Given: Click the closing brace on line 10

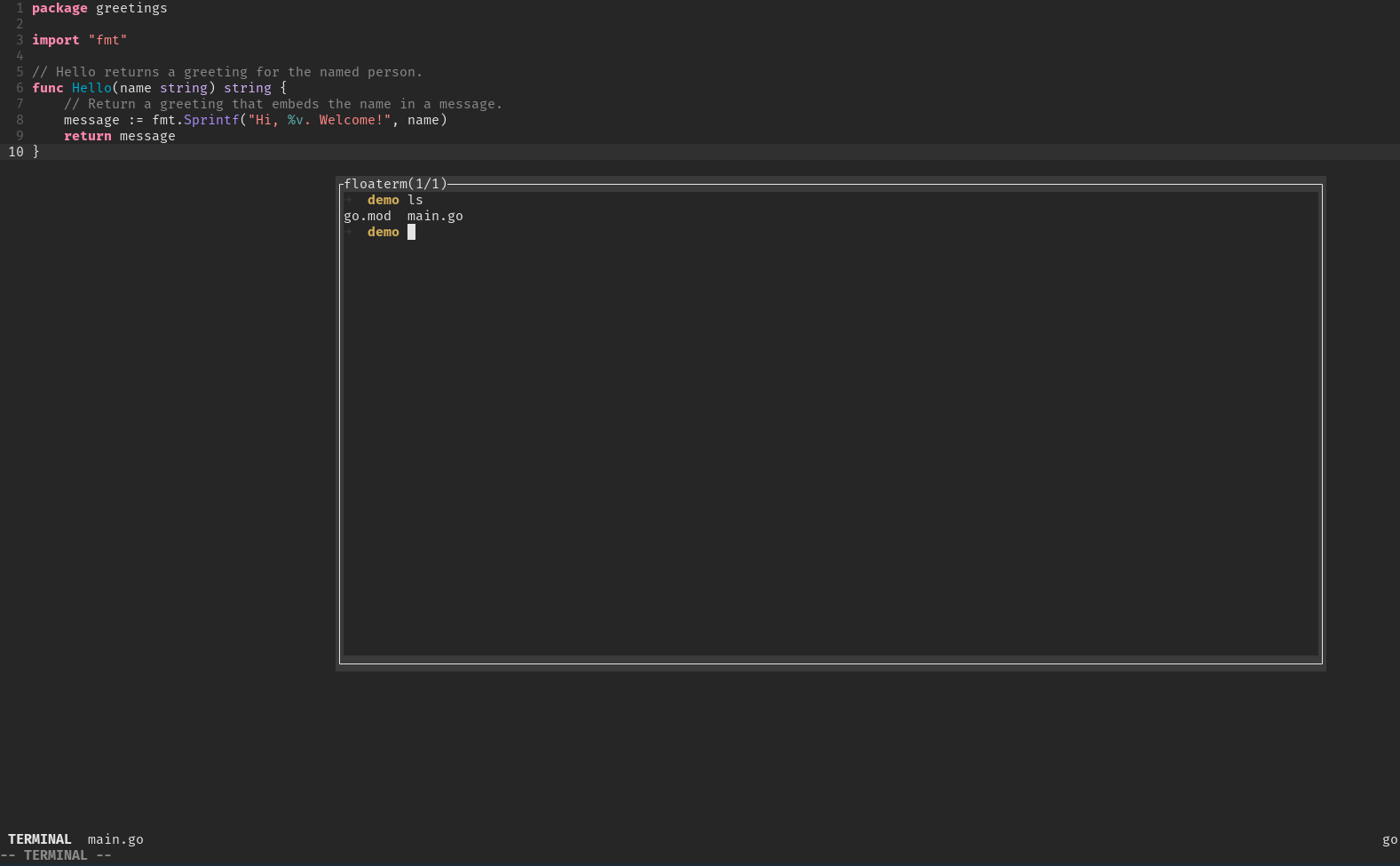Looking at the screenshot, I should pos(36,152).
